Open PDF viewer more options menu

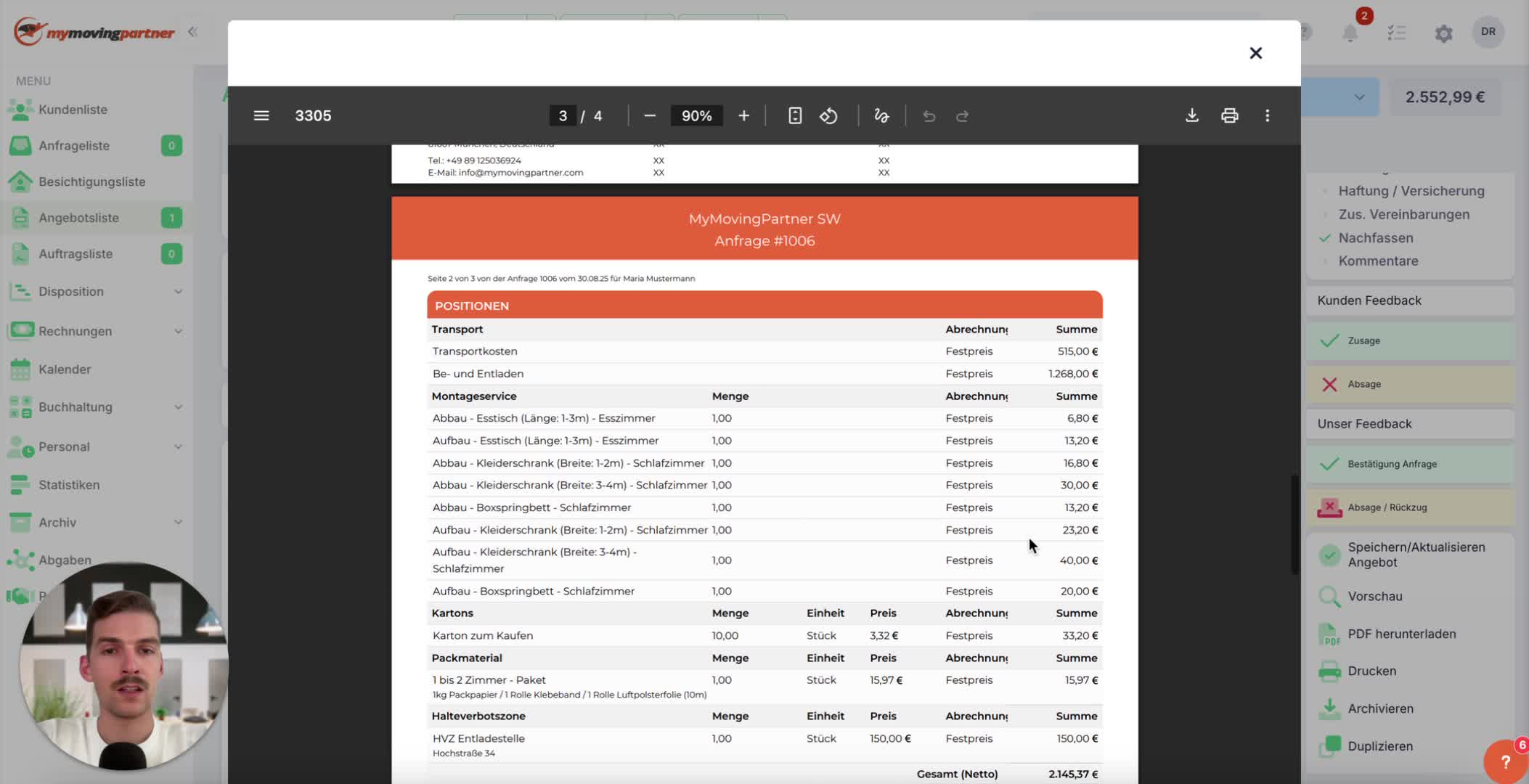(x=1268, y=116)
